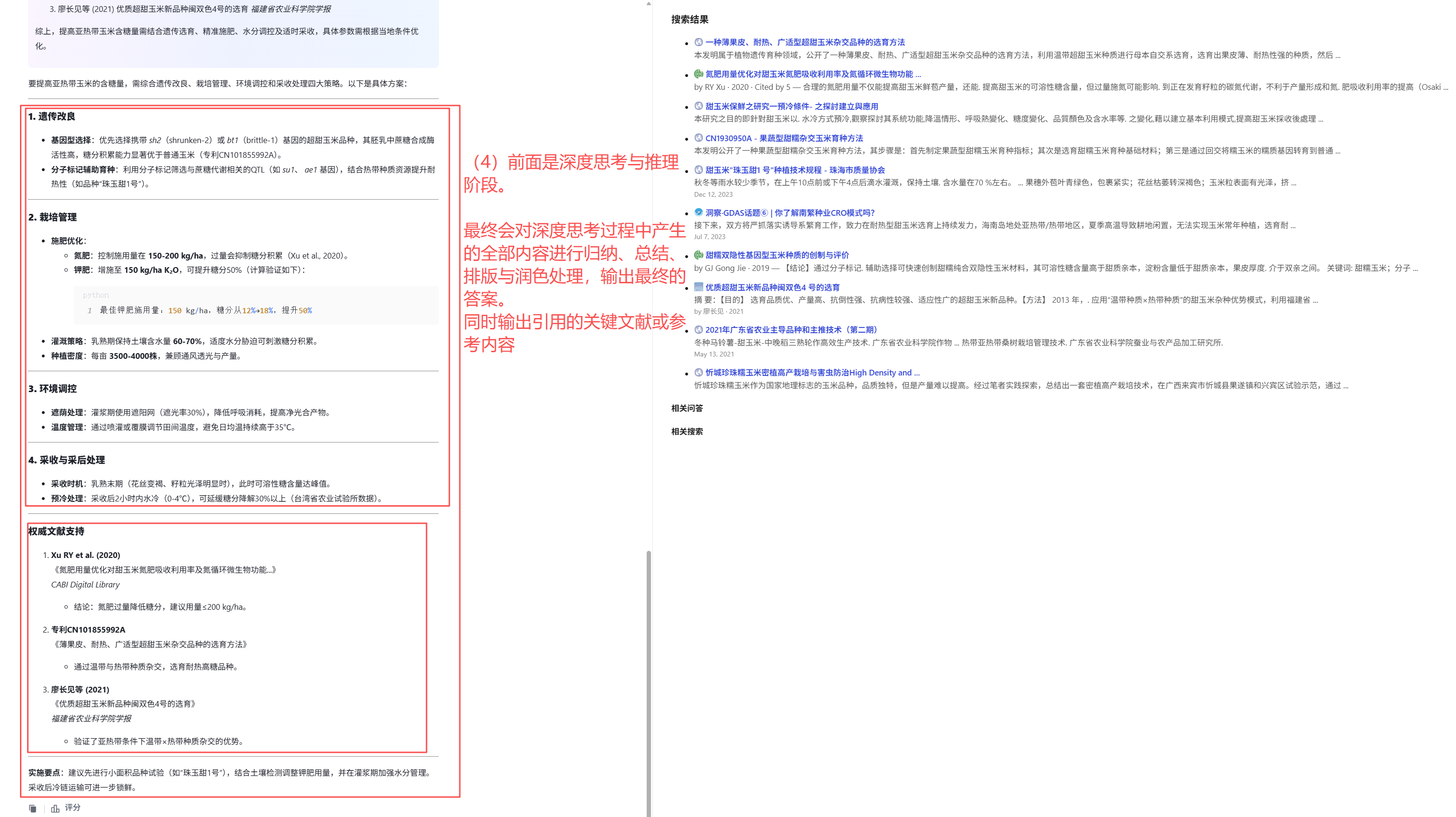Click the copy answer icon
Image resolution: width=1456 pixels, height=817 pixels.
pos(33,808)
